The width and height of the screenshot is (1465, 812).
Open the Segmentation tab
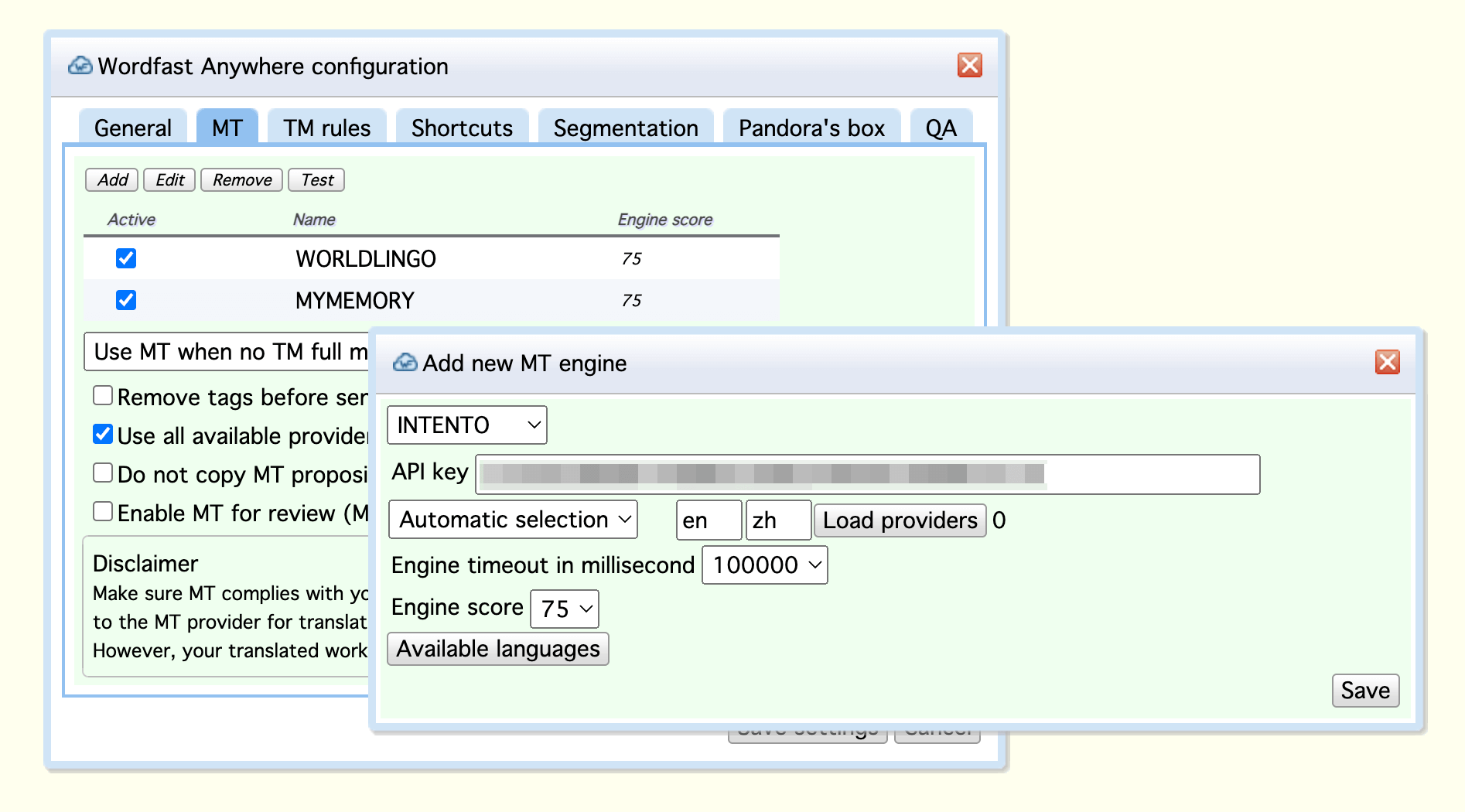click(x=626, y=128)
